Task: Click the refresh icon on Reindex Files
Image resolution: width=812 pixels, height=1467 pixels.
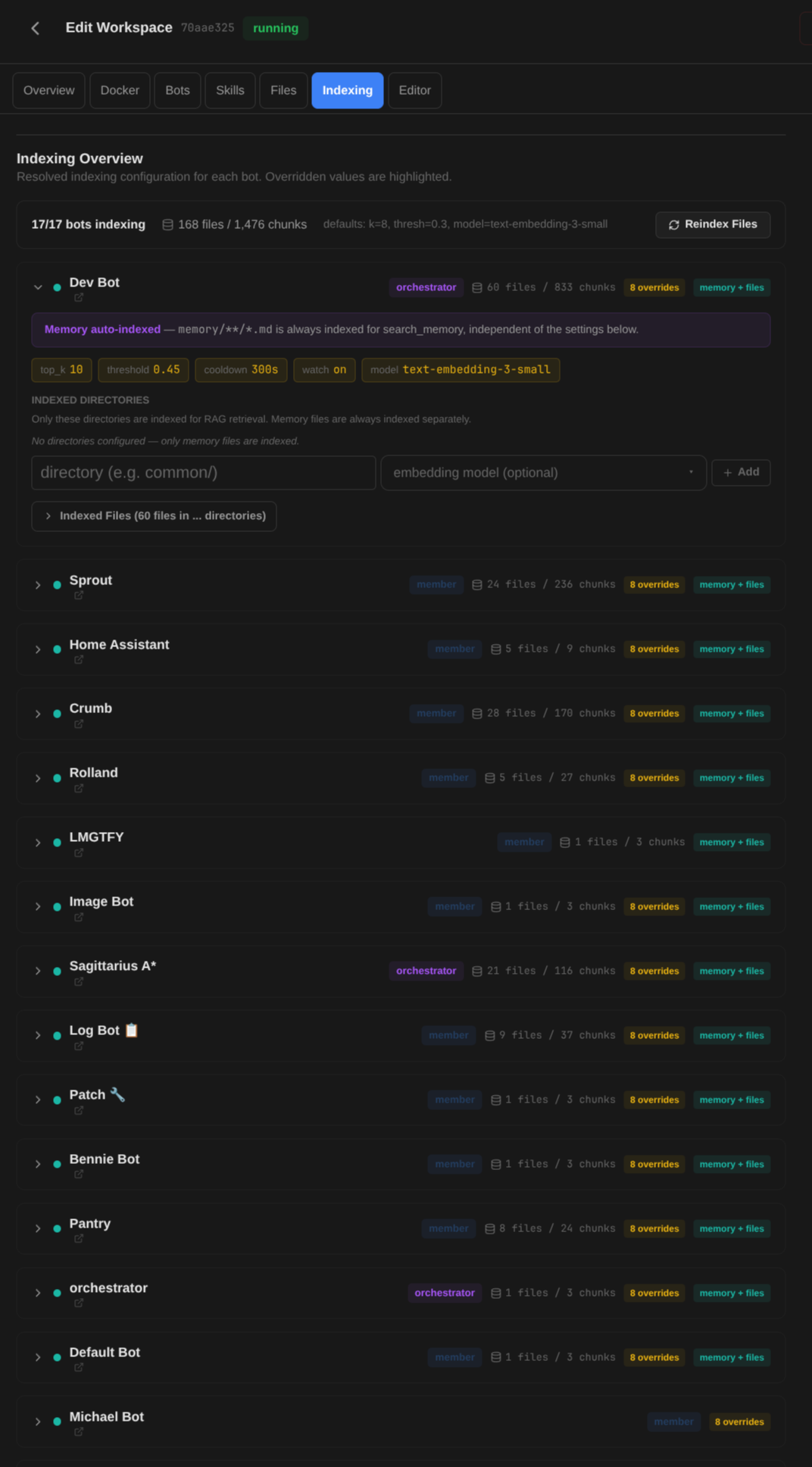Action: point(673,224)
